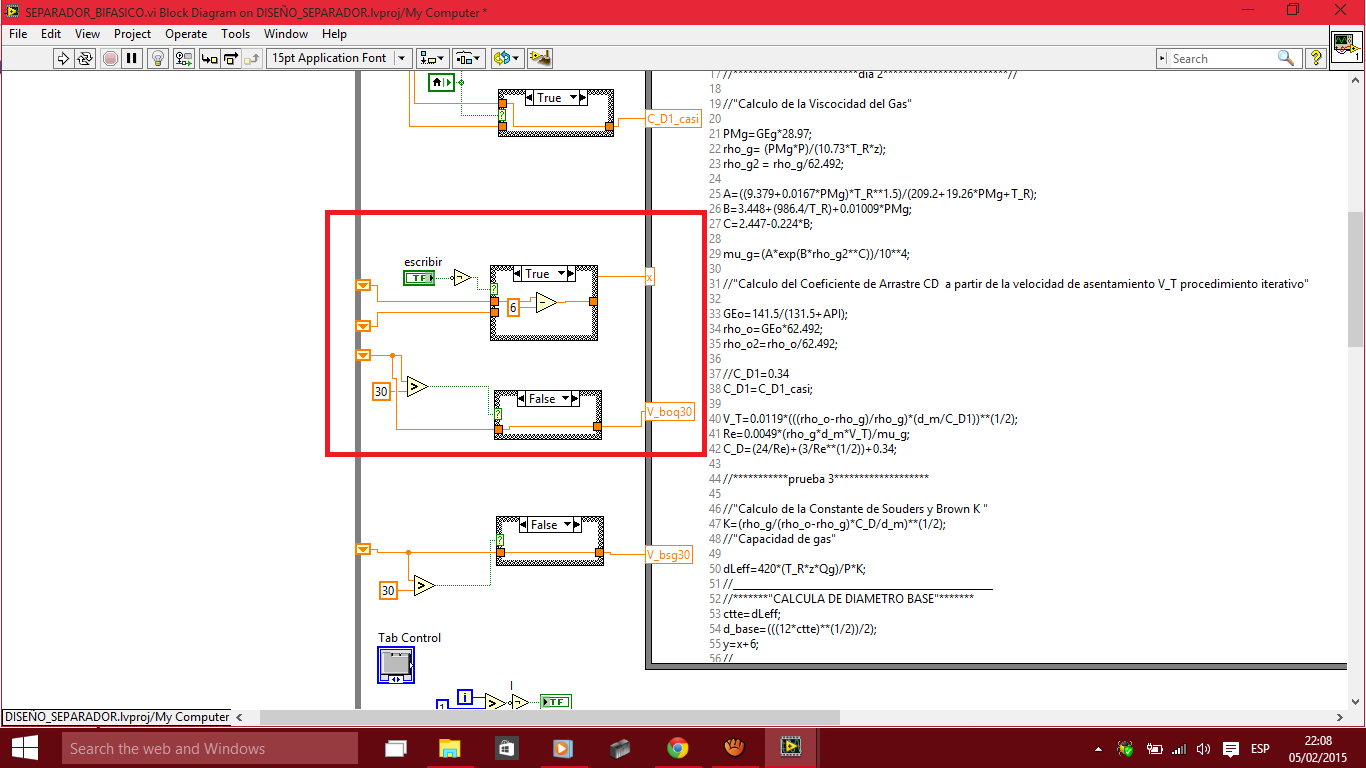1366x768 pixels.
Task: Click the VI icon pane top right
Action: pos(1347,46)
